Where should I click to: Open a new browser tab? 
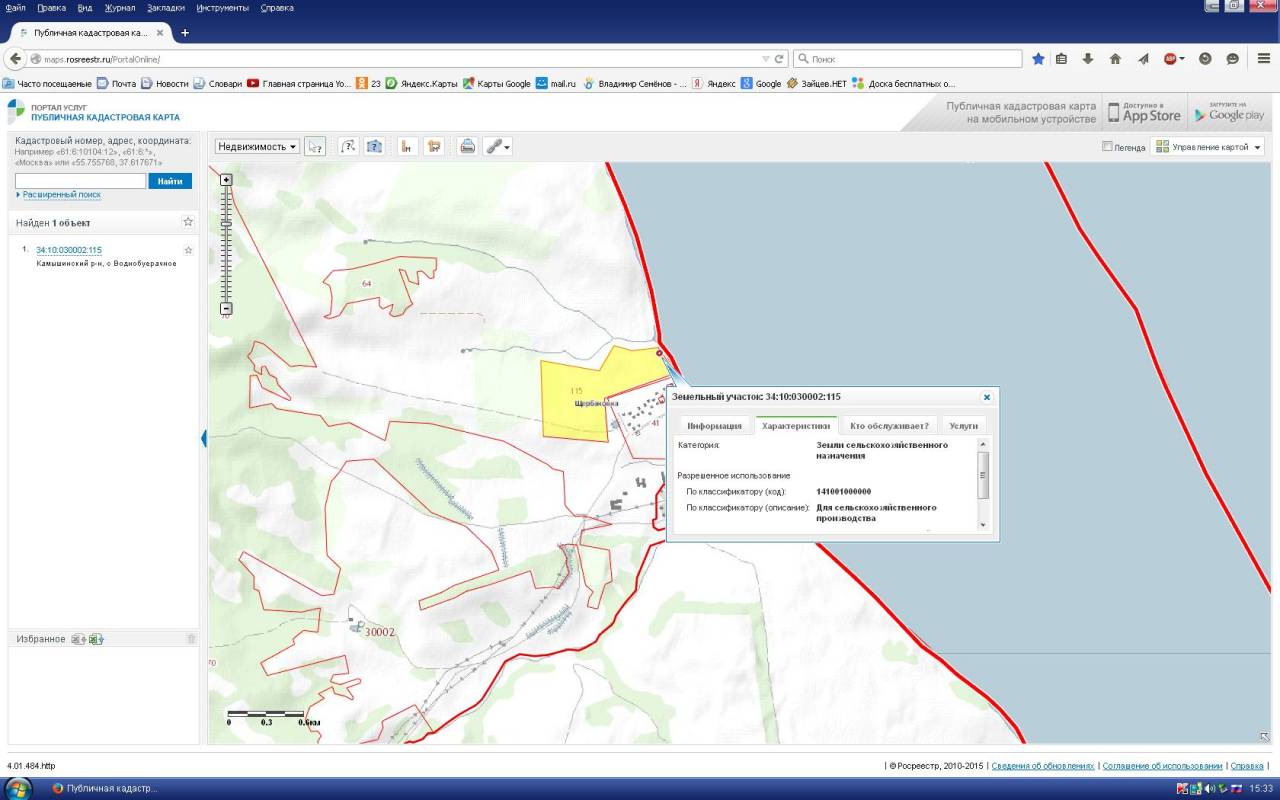(184, 33)
